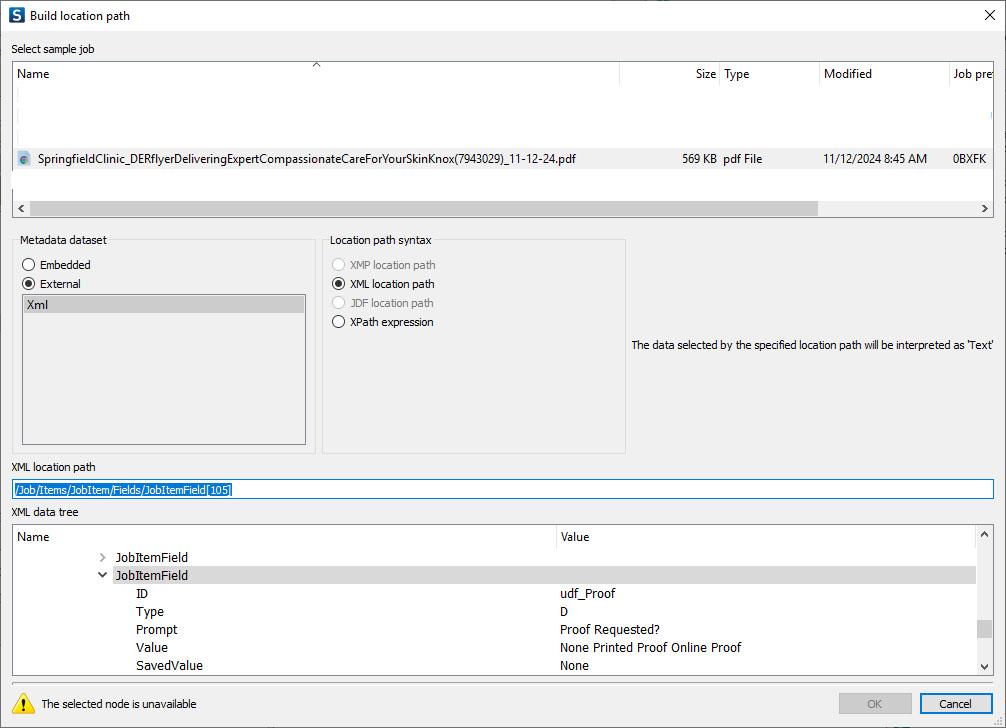This screenshot has height=728, width=1006.
Task: Click the Job prefix column header
Action: (972, 74)
